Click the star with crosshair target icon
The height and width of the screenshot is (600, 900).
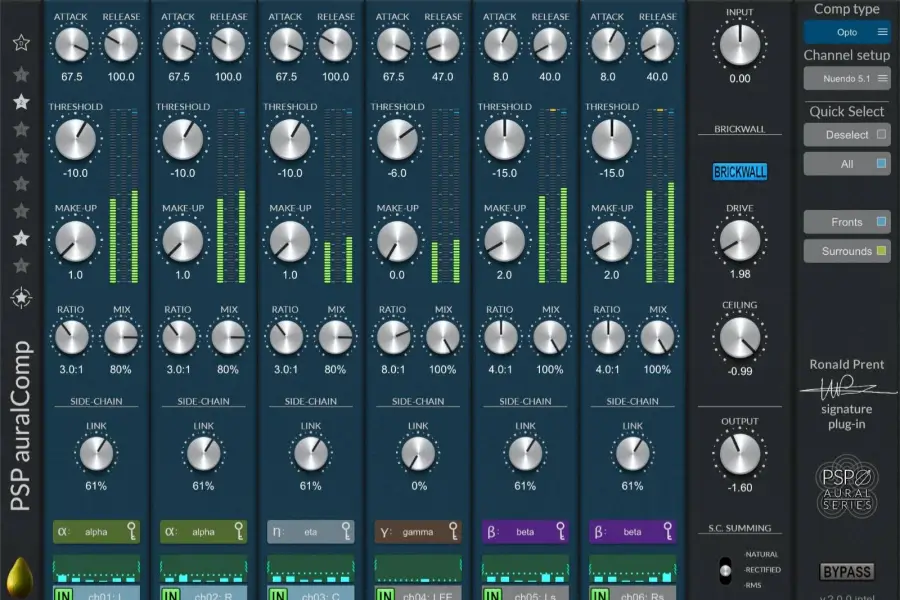point(21,297)
